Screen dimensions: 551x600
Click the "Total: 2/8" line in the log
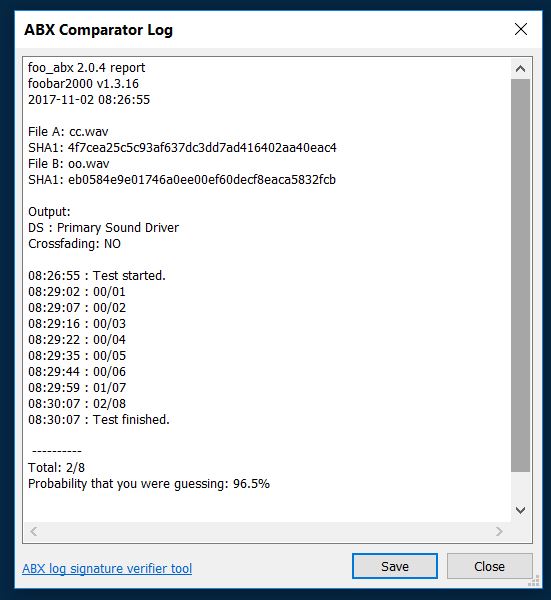coord(57,467)
